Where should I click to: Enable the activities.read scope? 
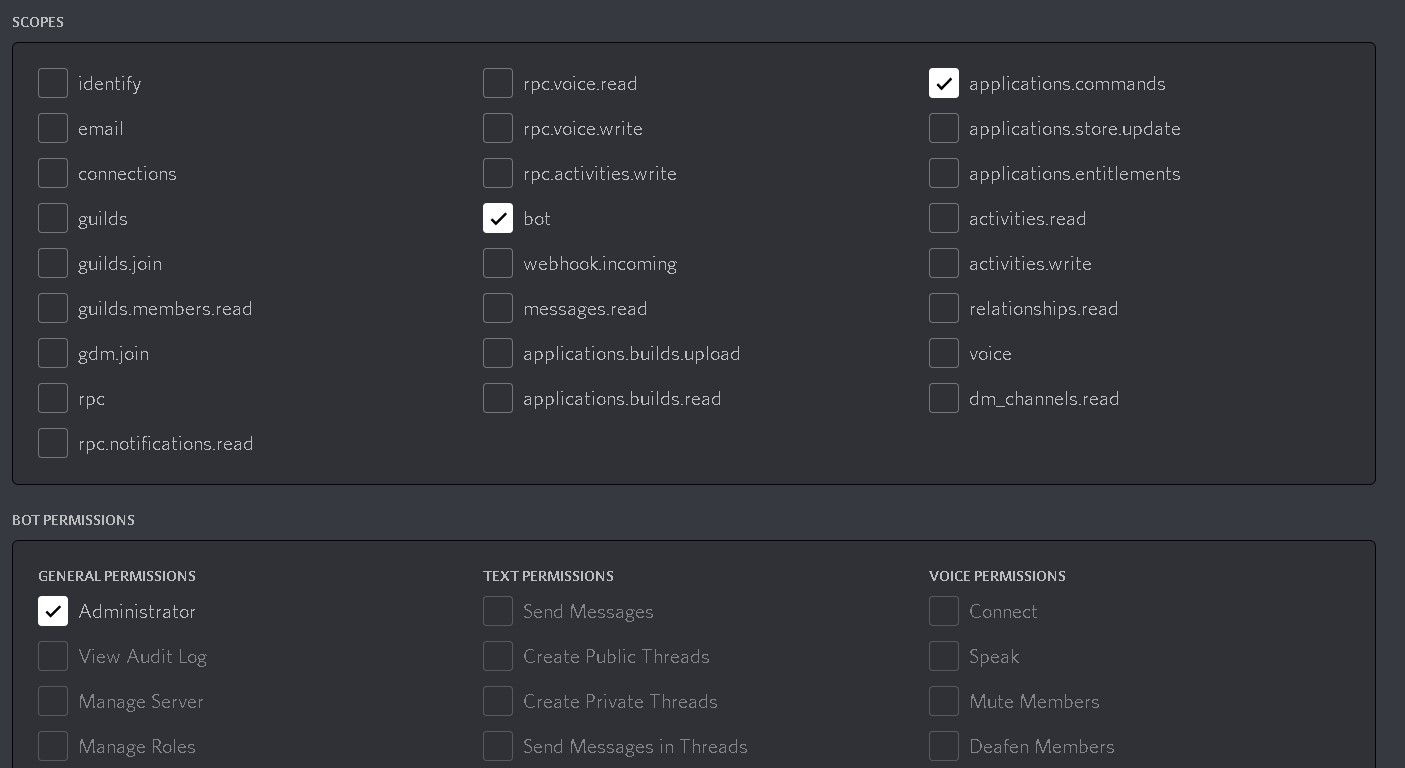pyautogui.click(x=943, y=218)
